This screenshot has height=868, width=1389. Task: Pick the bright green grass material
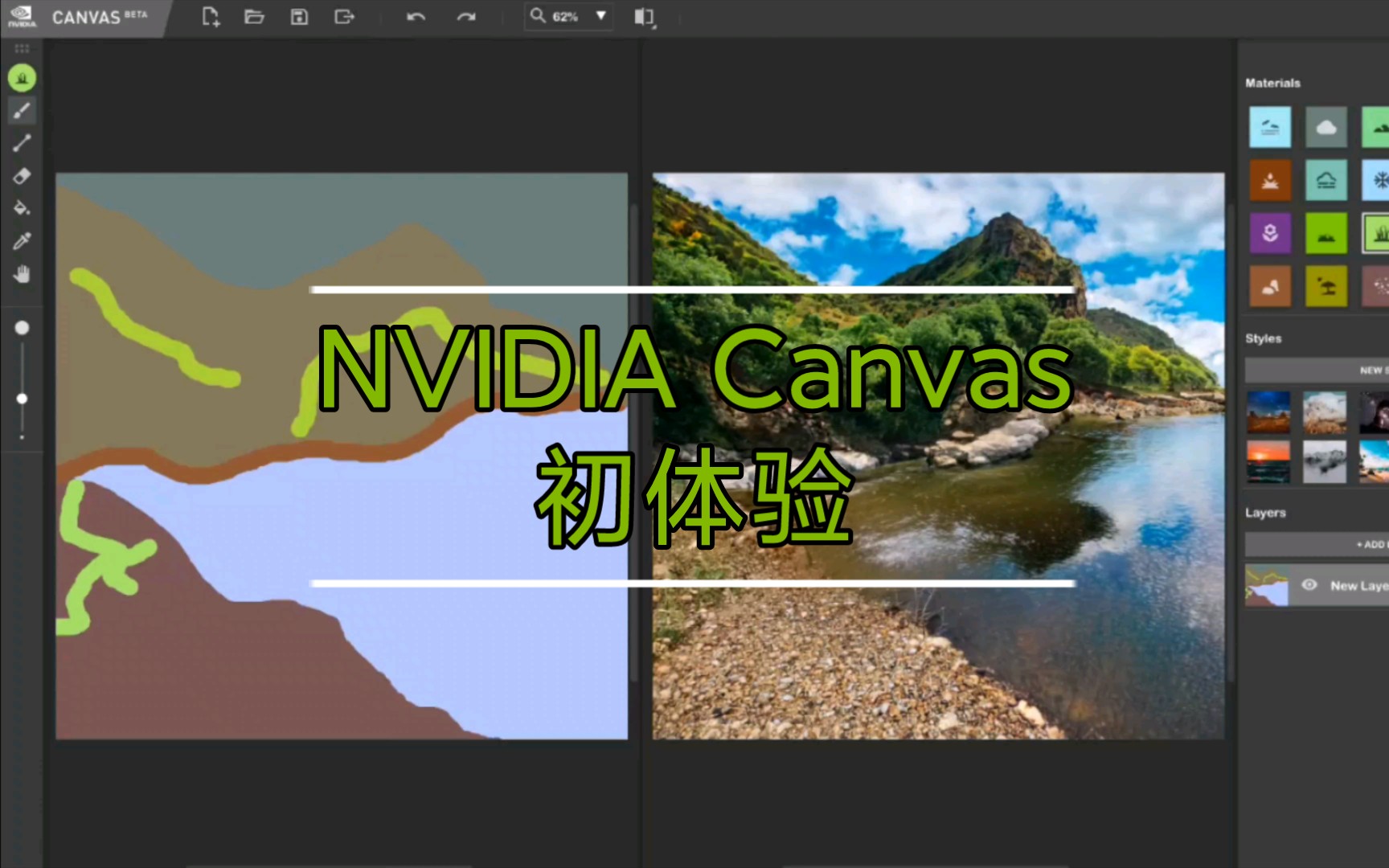click(1326, 233)
